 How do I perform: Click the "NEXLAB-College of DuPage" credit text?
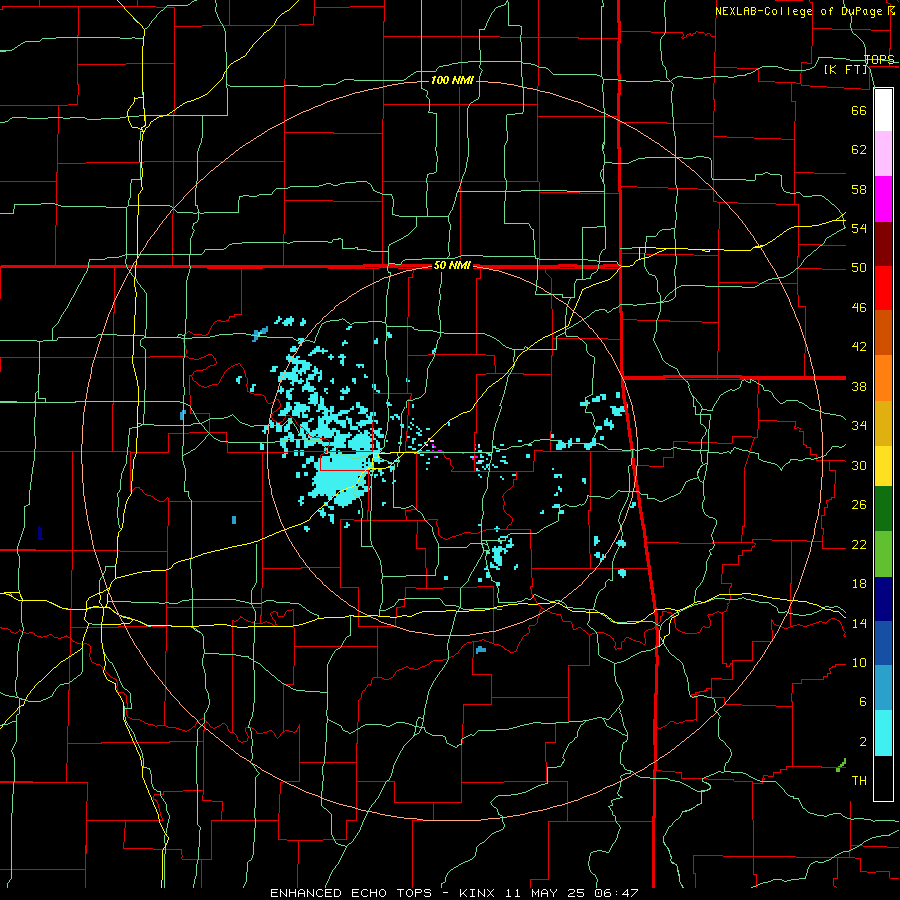coord(800,11)
